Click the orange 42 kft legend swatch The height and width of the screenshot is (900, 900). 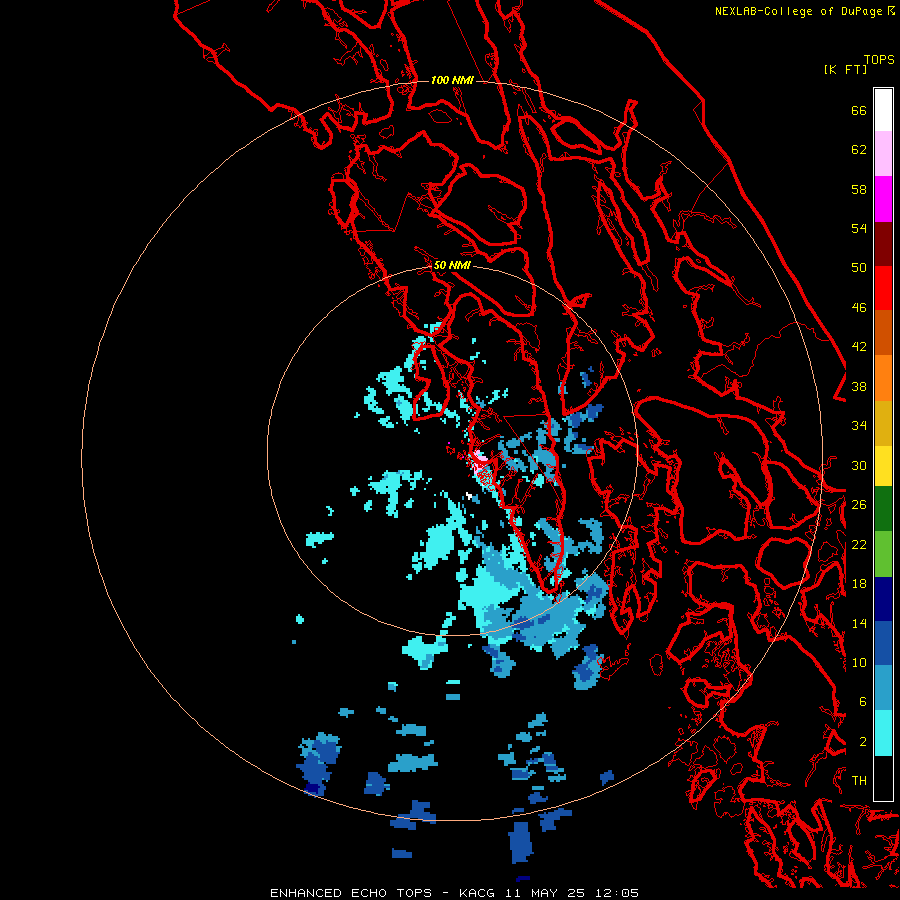tap(883, 378)
